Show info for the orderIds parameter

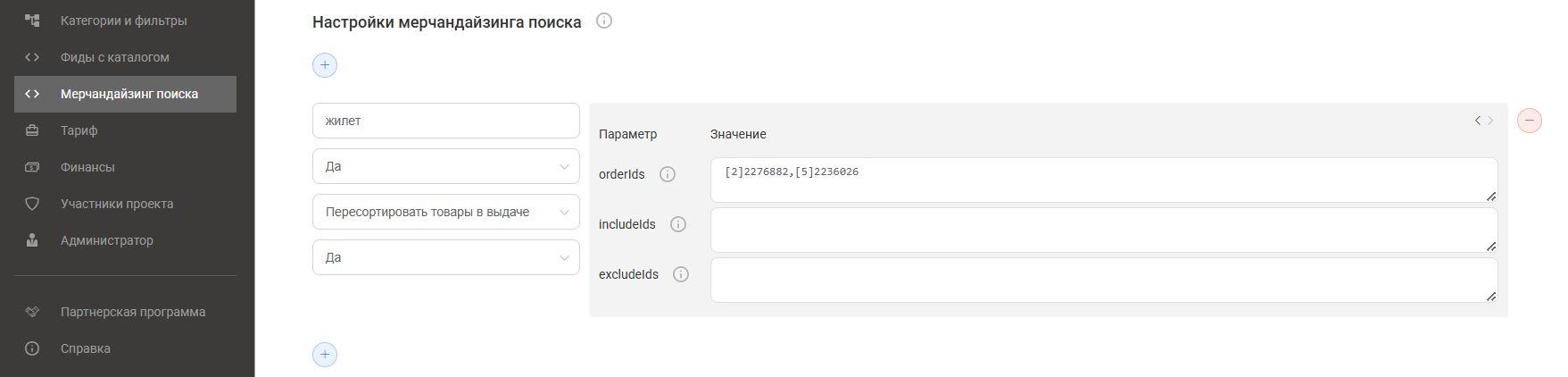coord(668,174)
